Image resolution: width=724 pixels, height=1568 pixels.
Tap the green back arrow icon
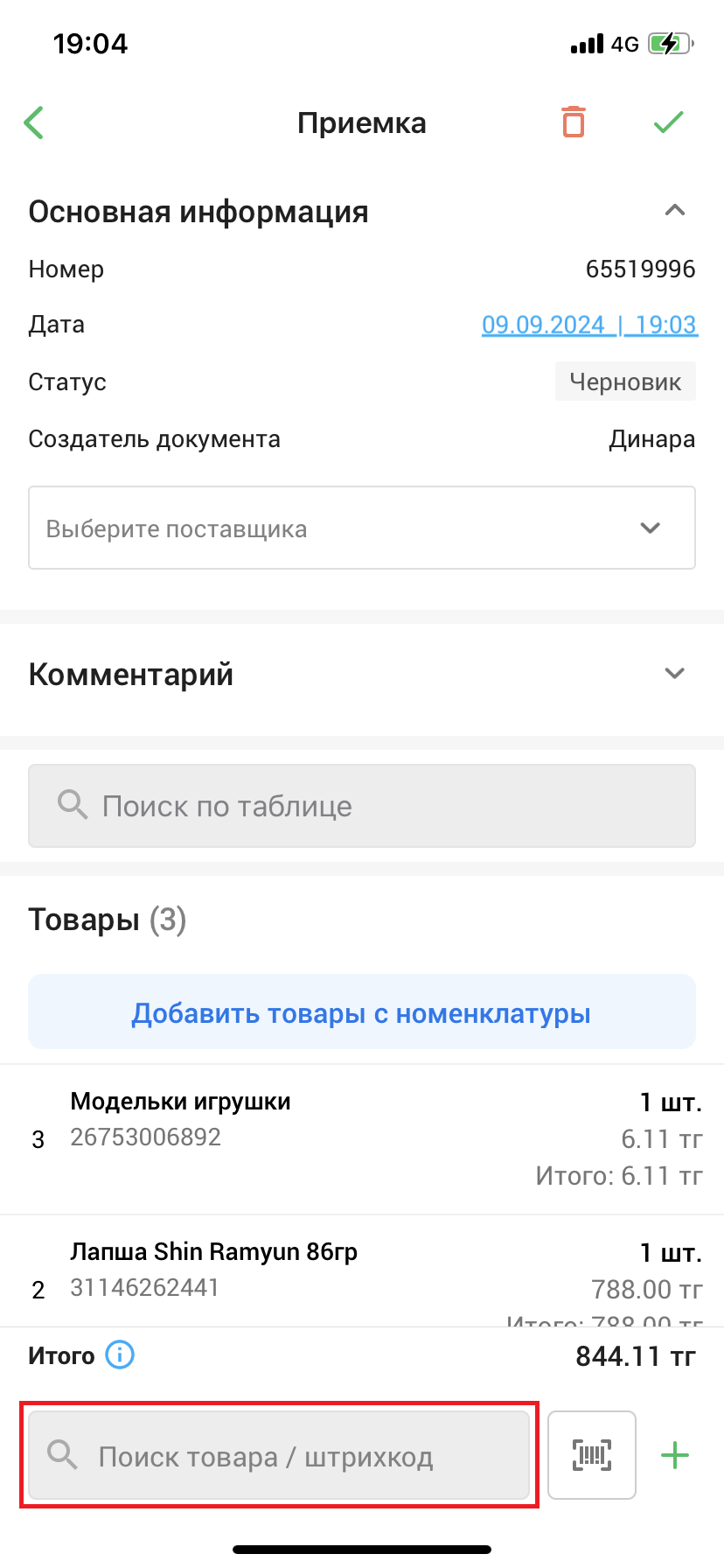[34, 122]
